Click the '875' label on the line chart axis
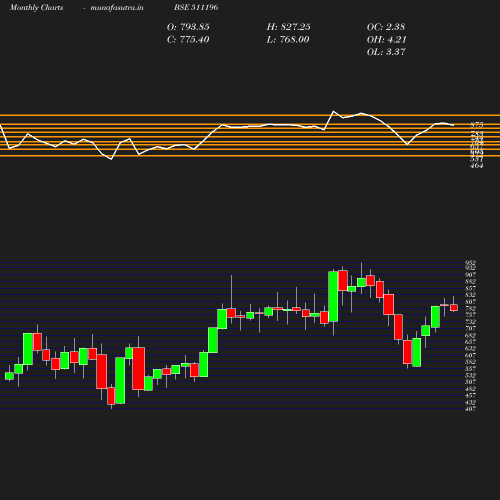 click(x=477, y=125)
